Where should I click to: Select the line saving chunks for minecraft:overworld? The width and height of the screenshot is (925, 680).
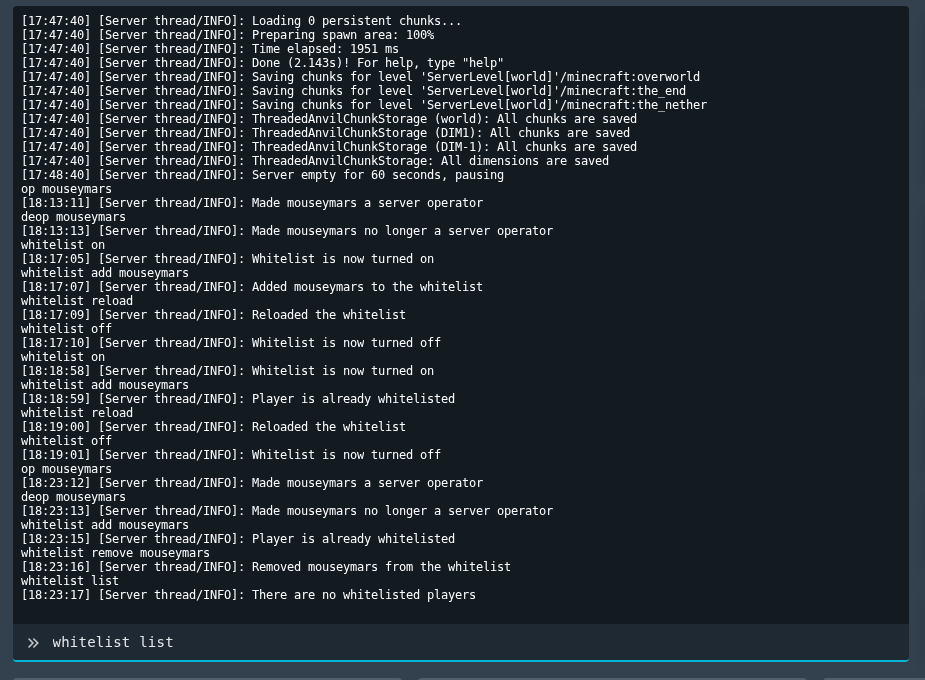360,77
